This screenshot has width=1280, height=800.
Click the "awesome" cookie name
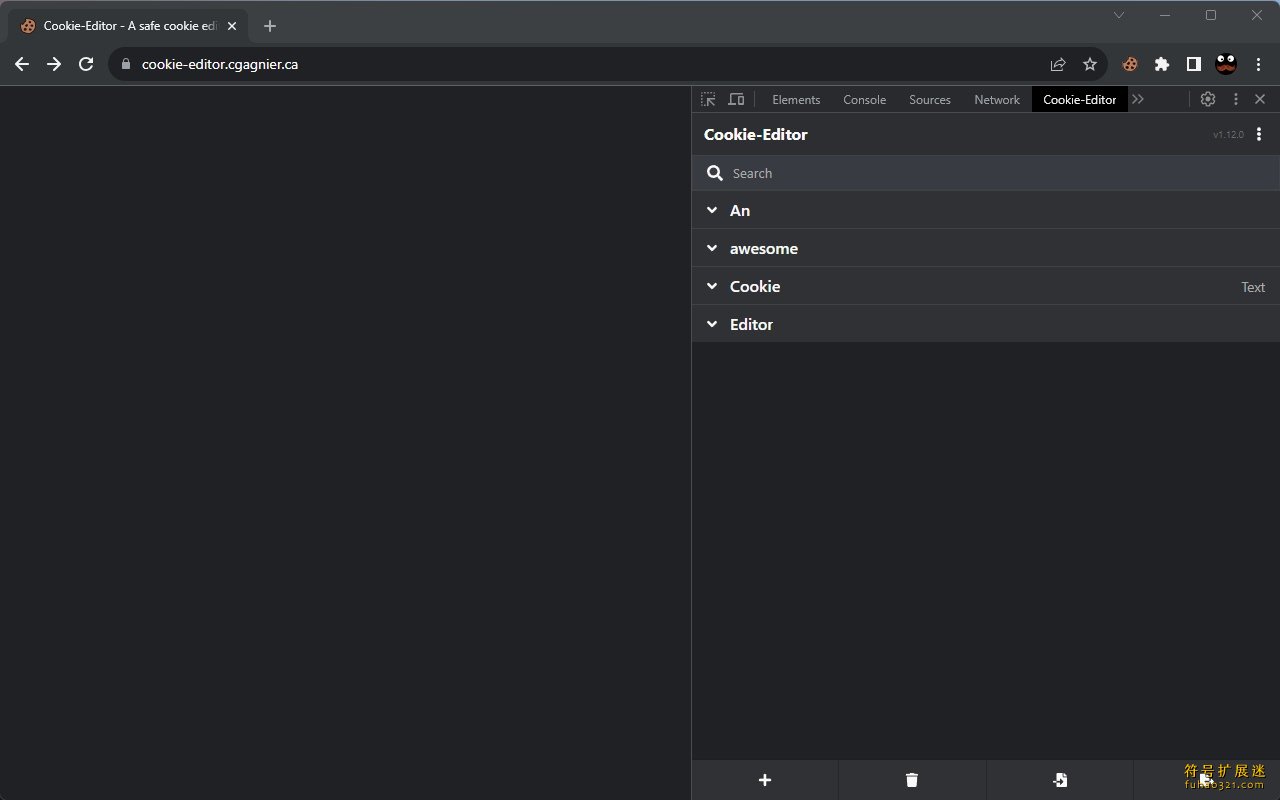764,248
